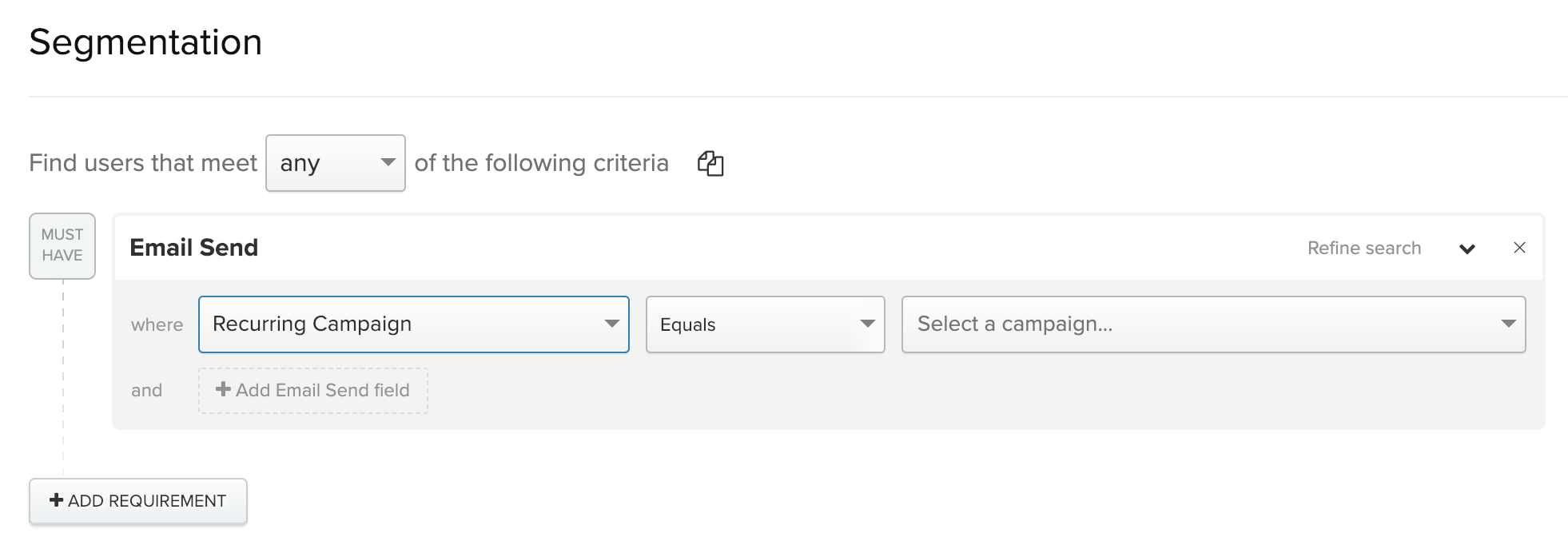Click the copy criteria icon
1568x553 pixels.
click(x=710, y=163)
